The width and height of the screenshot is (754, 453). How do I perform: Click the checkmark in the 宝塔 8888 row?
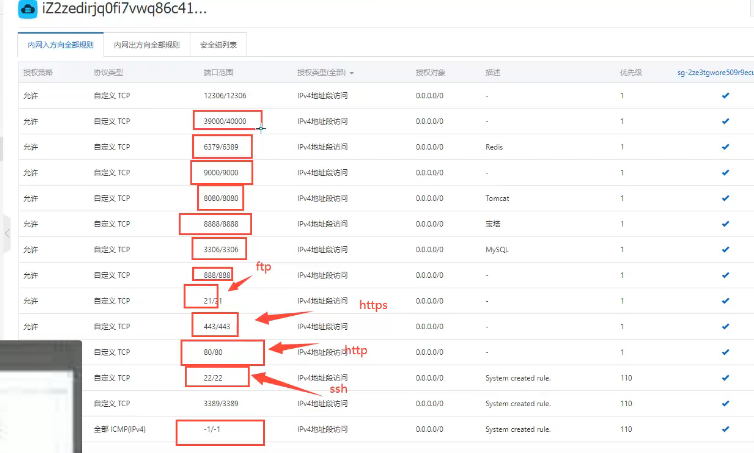[725, 224]
